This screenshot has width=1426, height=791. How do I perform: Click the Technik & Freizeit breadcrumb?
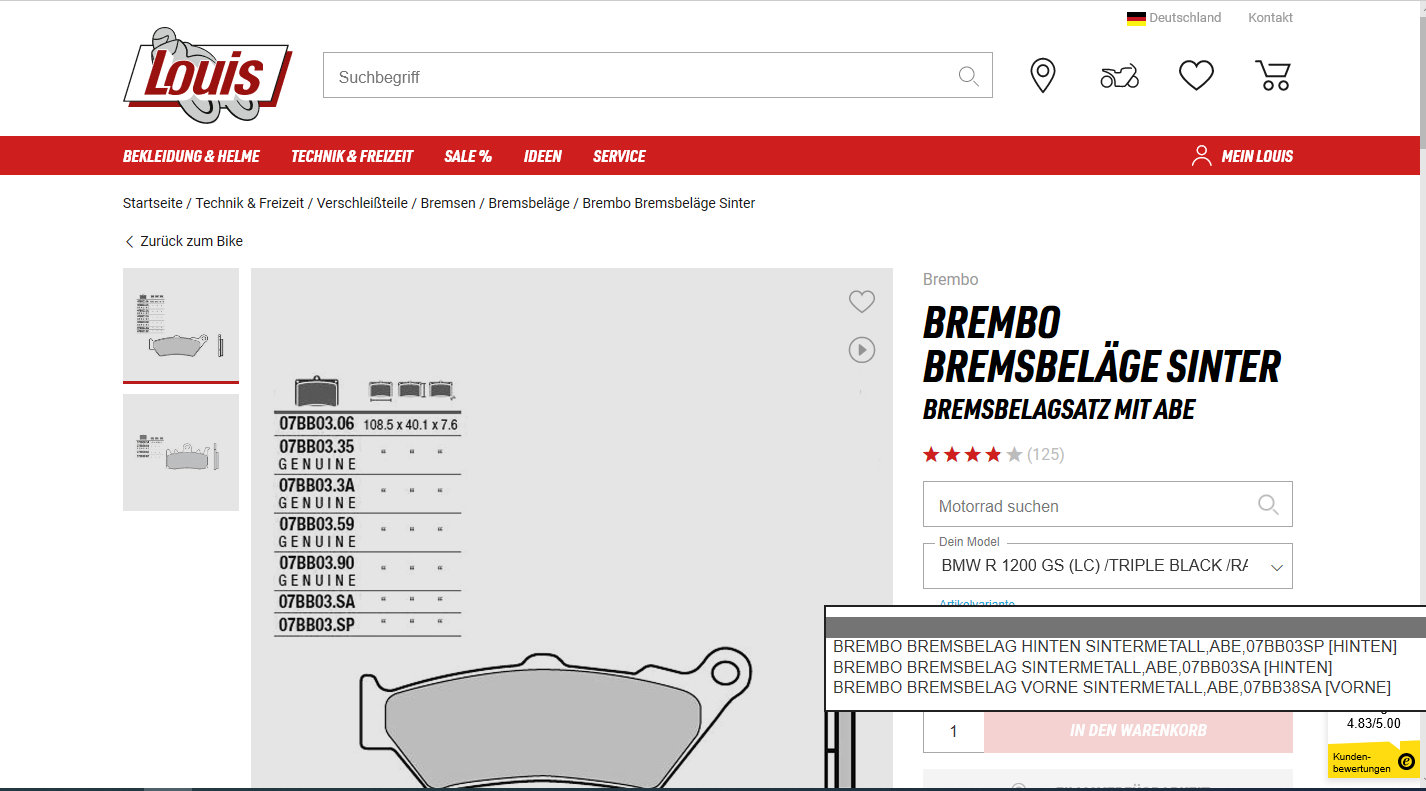pos(250,203)
